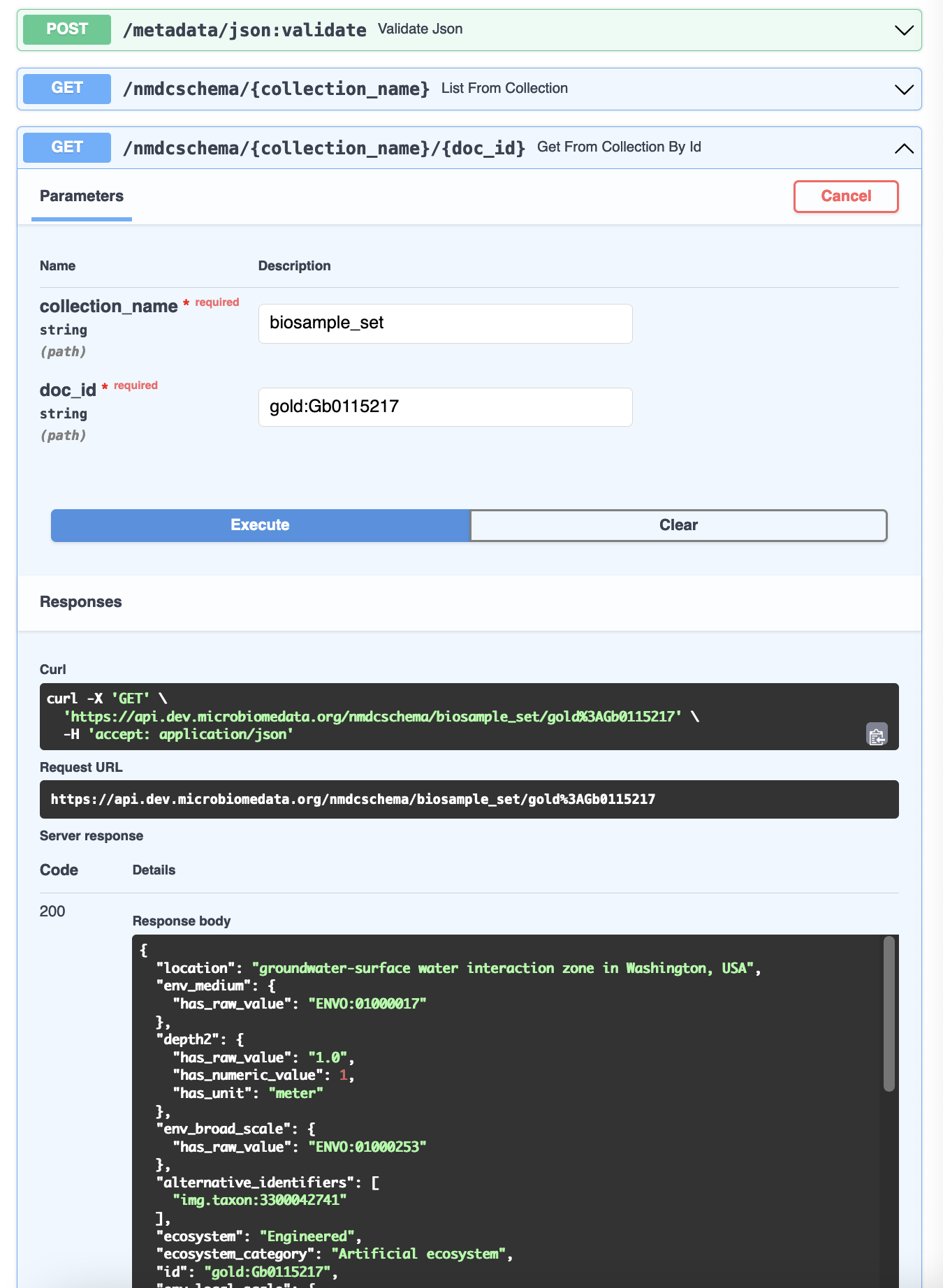Click the "ENVO:01000017" value
Image resolution: width=943 pixels, height=1288 pixels.
click(367, 1004)
